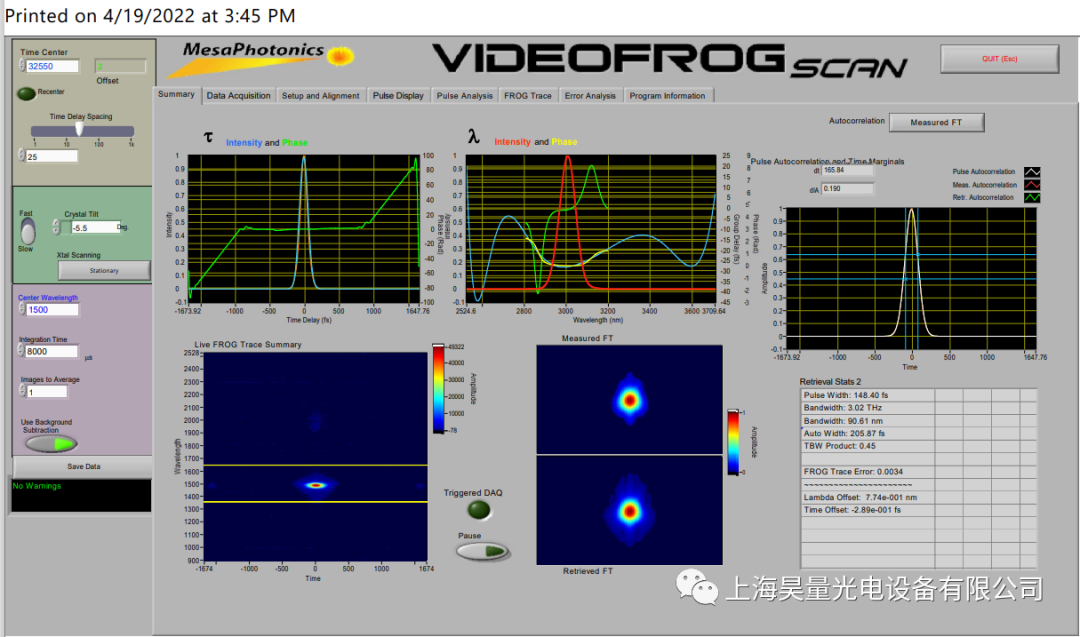Click the Offset value field
This screenshot has height=637, width=1080.
120,66
